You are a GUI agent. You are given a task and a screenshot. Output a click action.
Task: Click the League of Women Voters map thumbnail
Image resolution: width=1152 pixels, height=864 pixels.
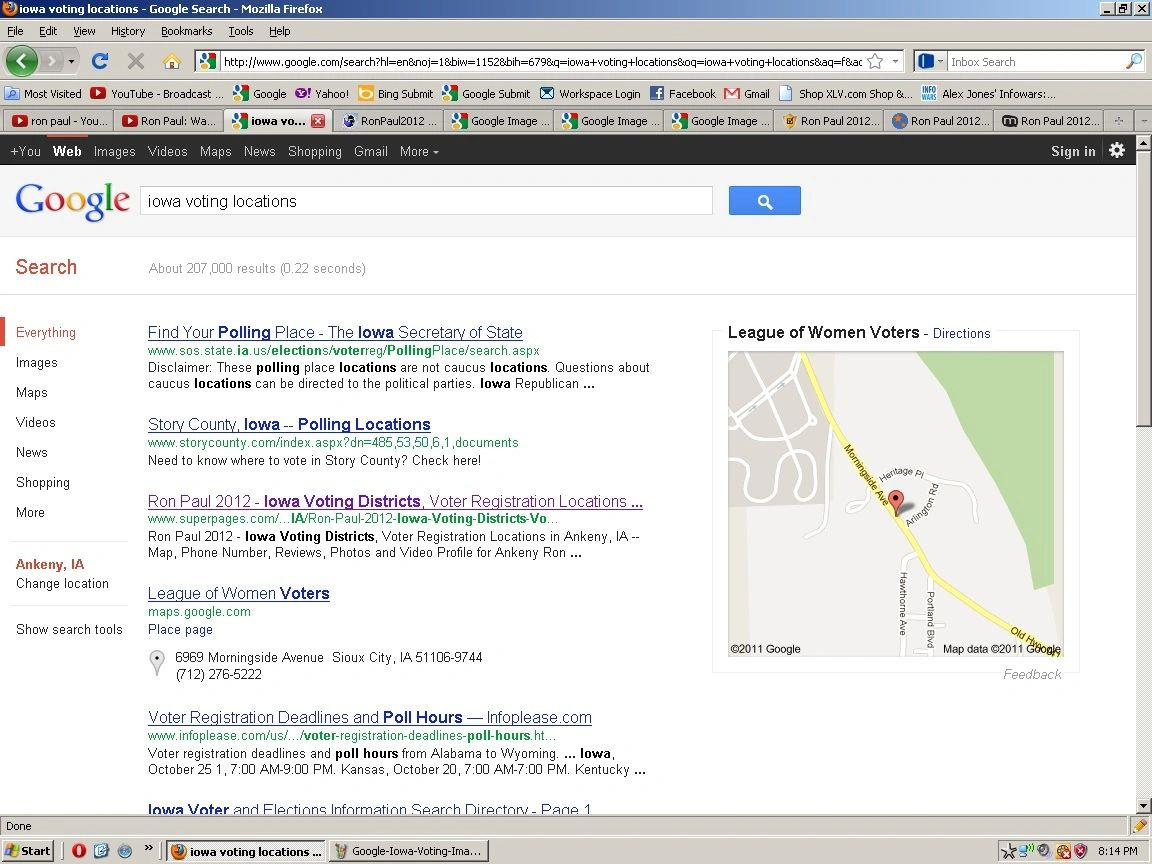point(896,504)
